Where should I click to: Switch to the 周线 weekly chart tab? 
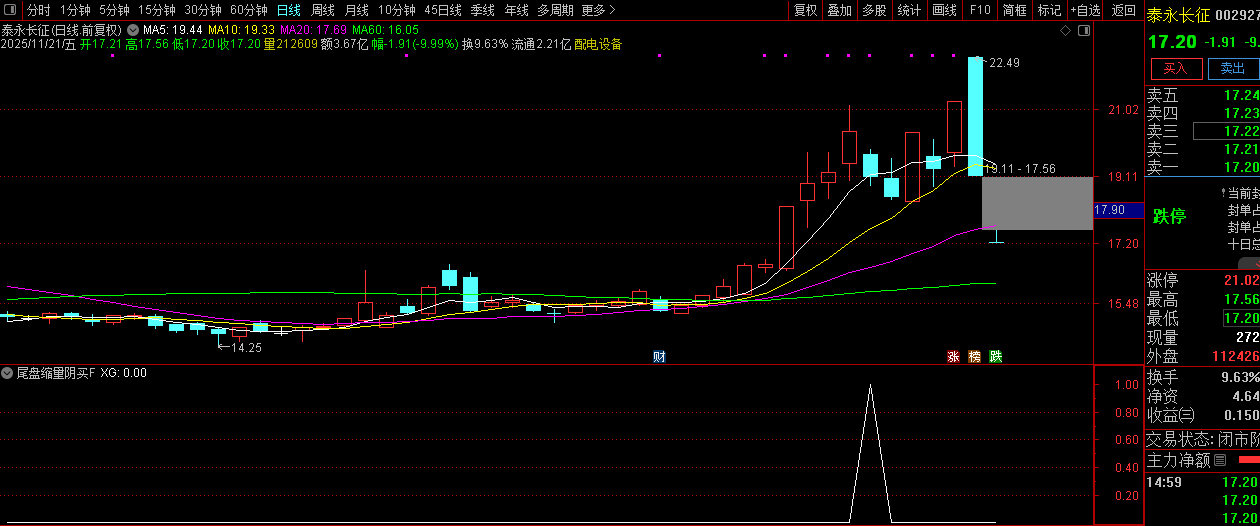[322, 10]
